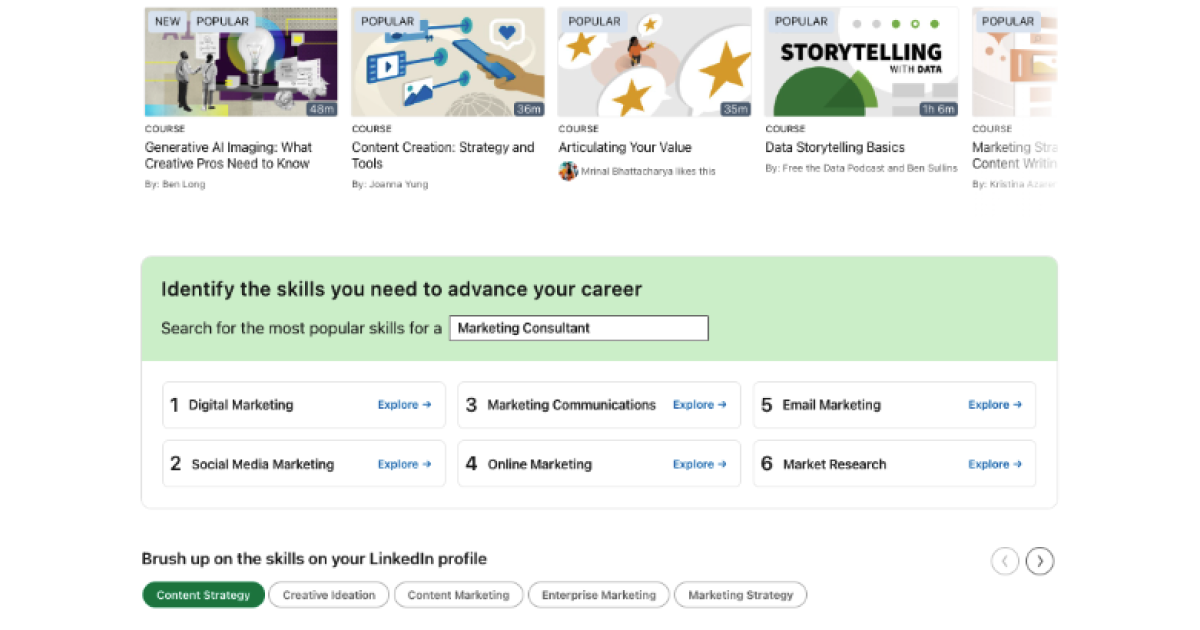The image size is (1200, 630).
Task: Explore the Market Research skill
Action: [994, 463]
